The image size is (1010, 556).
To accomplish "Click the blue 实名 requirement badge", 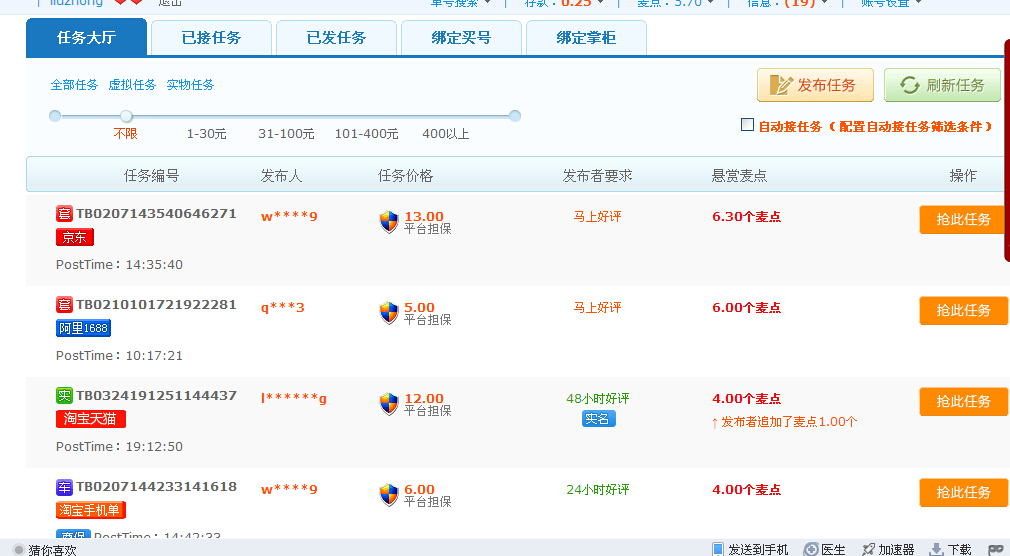I will point(598,419).
